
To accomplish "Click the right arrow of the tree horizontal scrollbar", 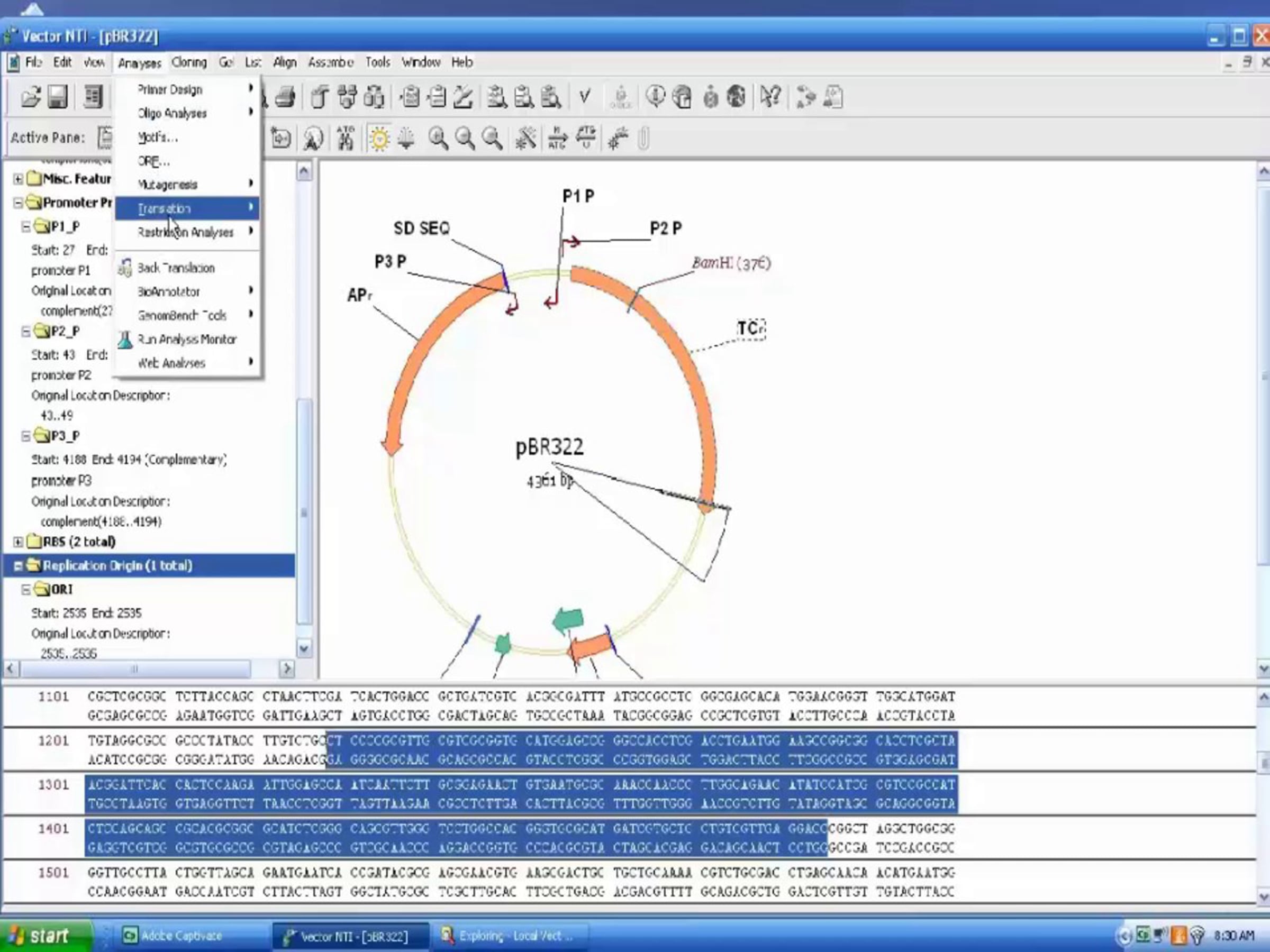I will coord(286,669).
